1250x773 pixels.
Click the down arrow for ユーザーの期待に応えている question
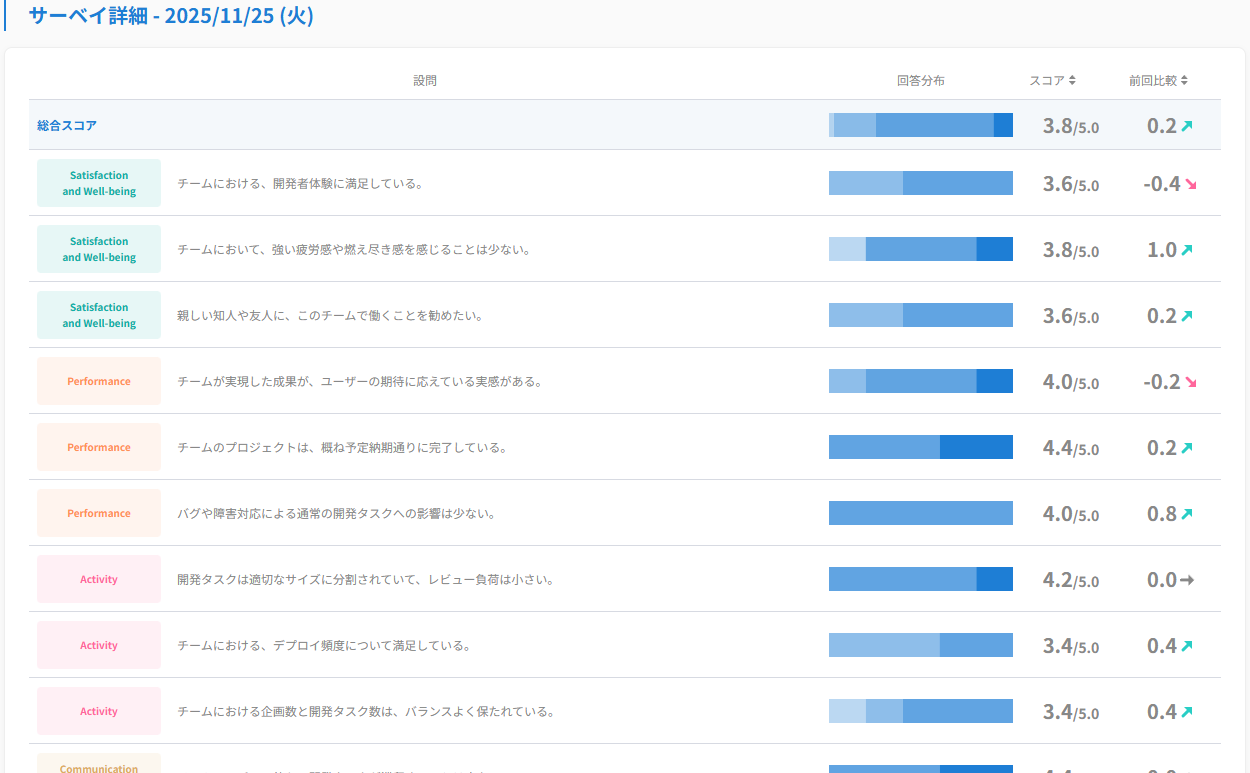[x=1191, y=382]
